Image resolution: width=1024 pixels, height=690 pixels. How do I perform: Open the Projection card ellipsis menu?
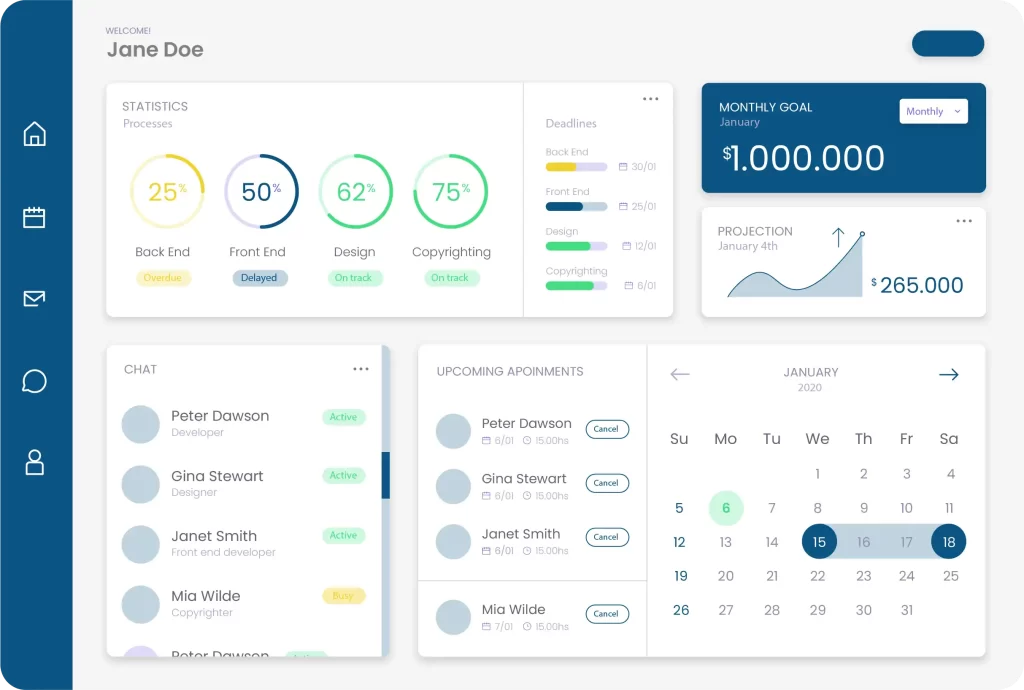(x=964, y=220)
